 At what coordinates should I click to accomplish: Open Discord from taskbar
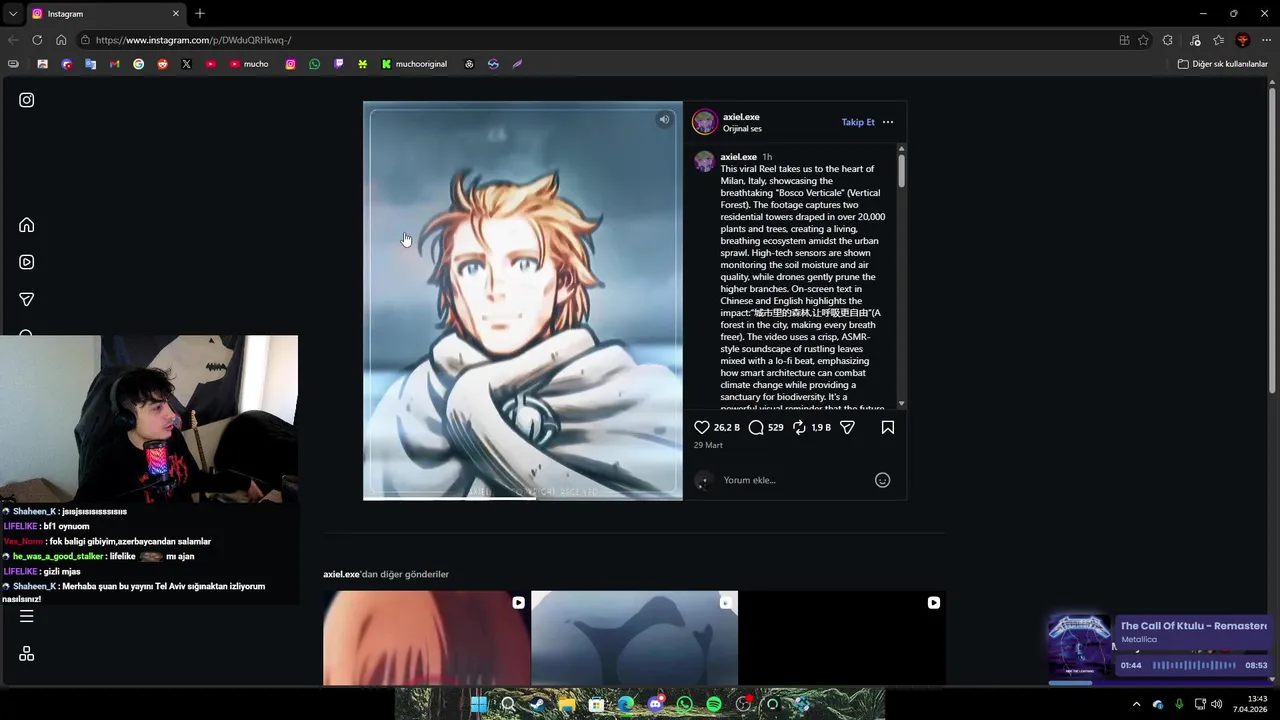pyautogui.click(x=655, y=704)
